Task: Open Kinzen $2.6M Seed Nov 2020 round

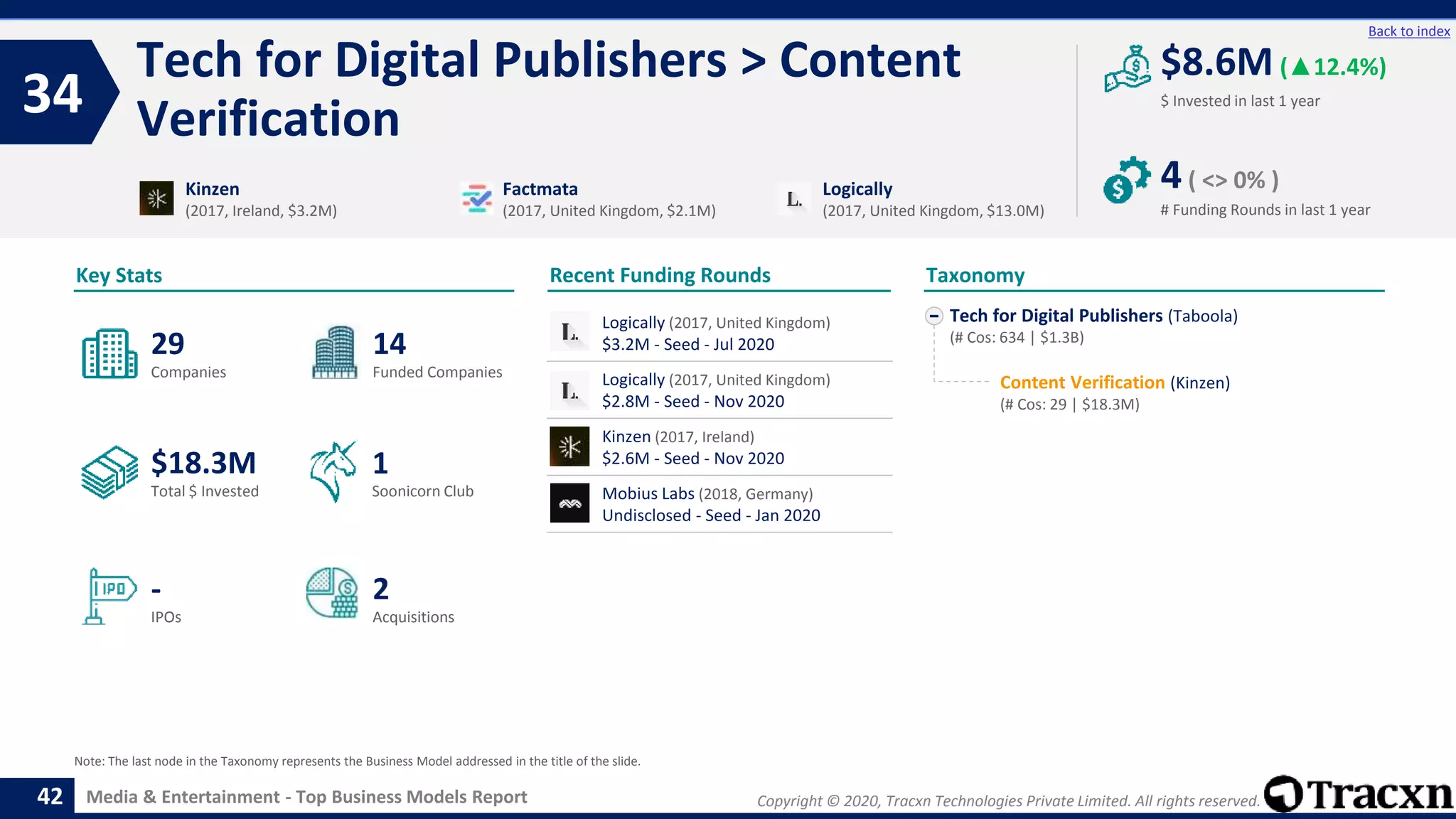Action: (719, 447)
